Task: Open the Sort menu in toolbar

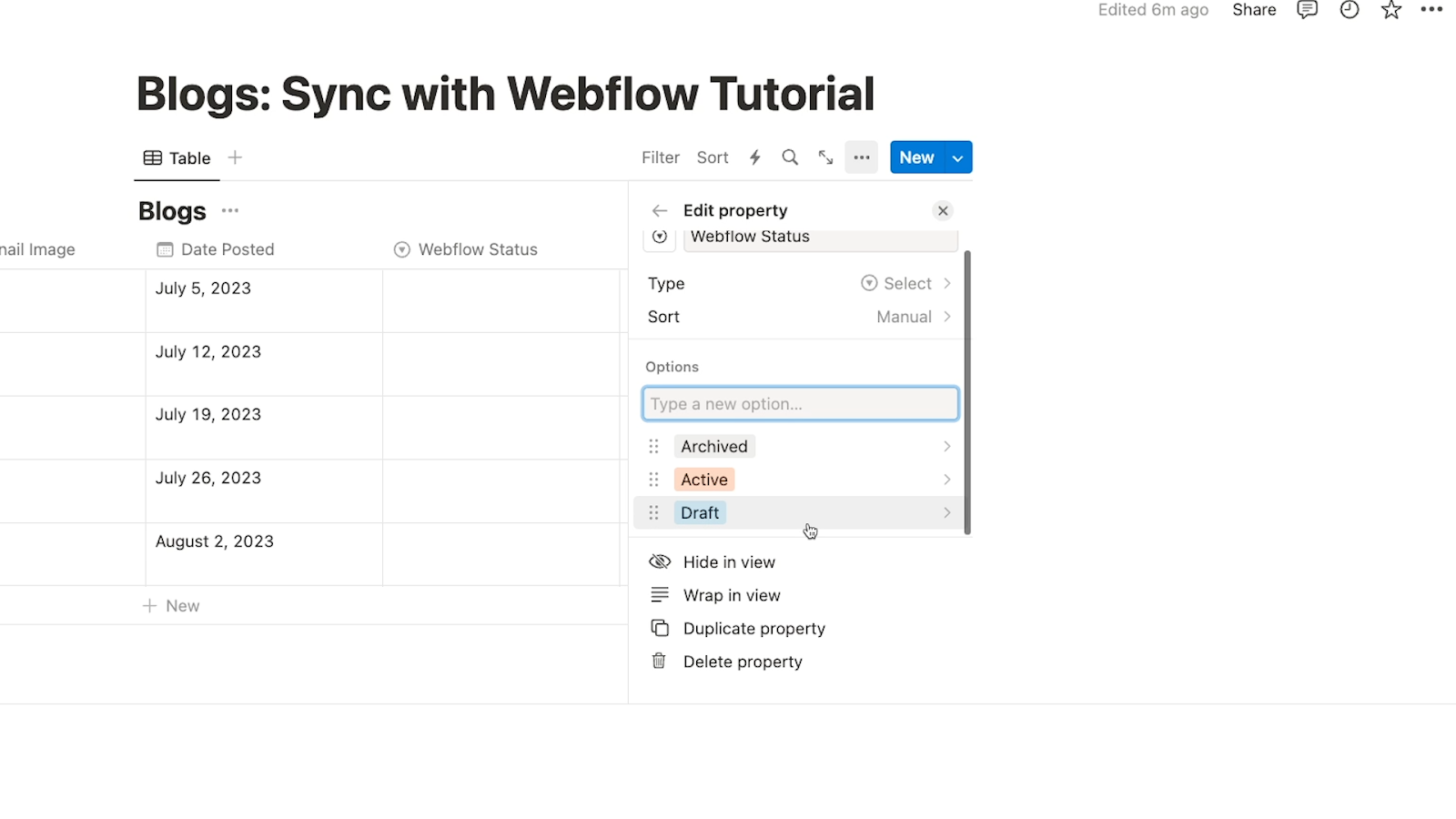Action: click(x=713, y=157)
